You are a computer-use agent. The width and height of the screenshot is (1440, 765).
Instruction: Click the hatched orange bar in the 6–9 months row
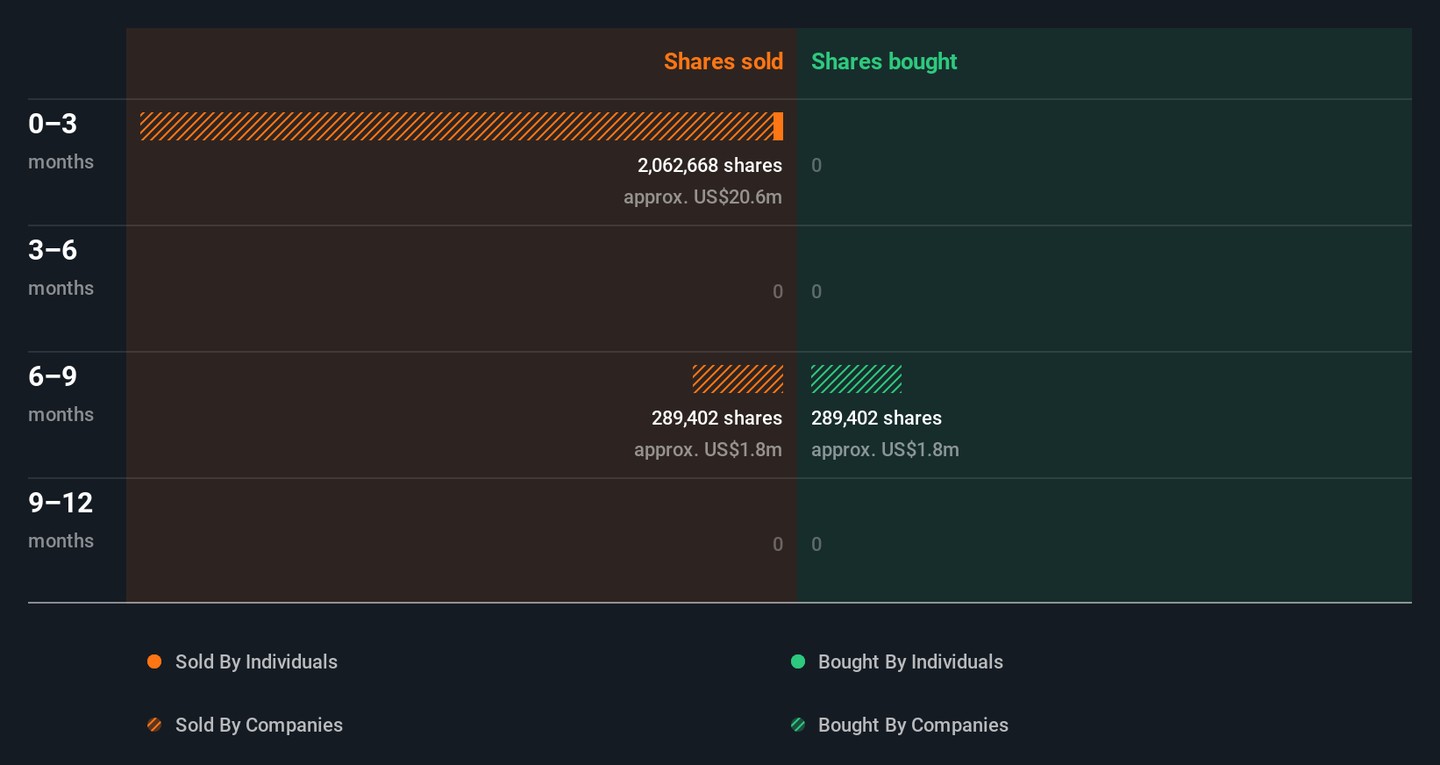738,379
